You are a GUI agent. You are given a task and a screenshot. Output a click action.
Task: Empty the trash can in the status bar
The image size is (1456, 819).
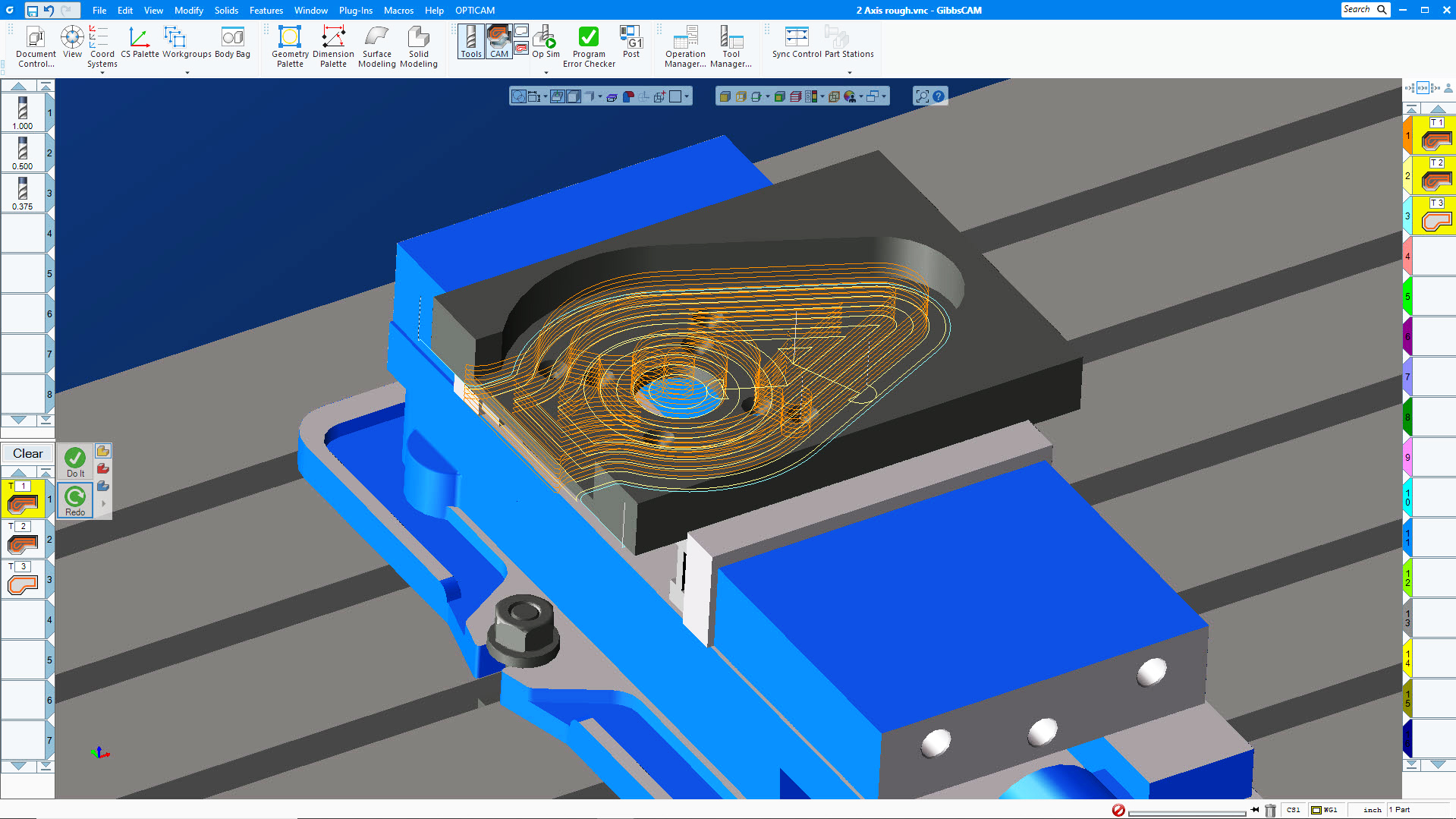tap(1270, 810)
